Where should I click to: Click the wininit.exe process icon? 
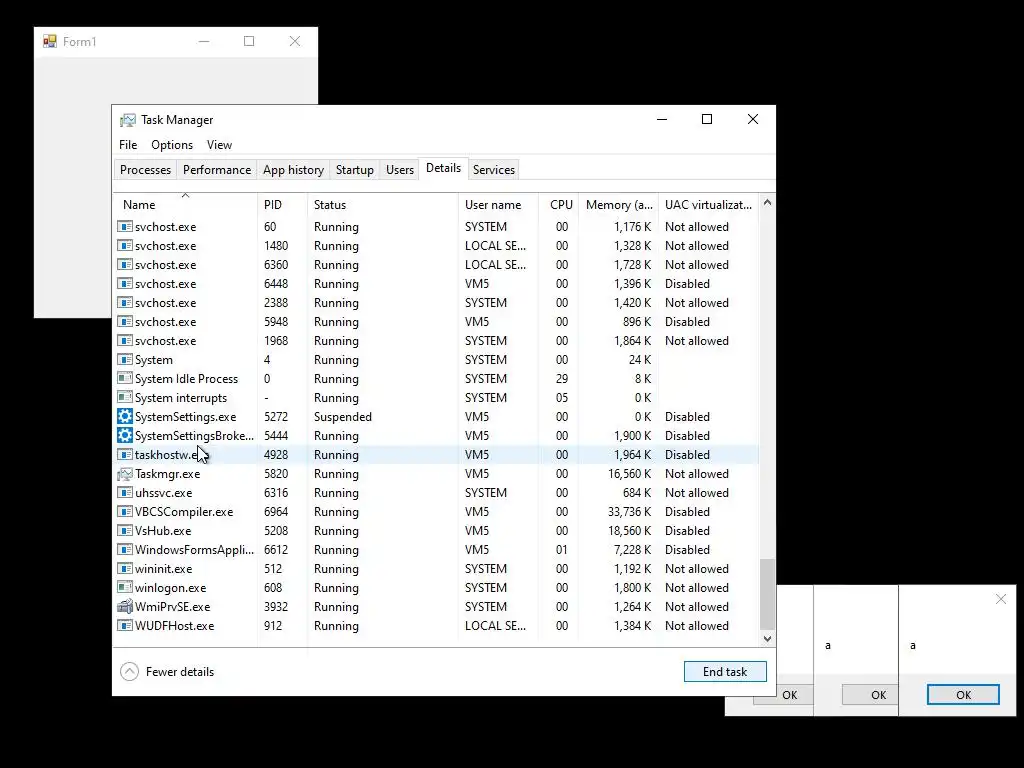125,569
